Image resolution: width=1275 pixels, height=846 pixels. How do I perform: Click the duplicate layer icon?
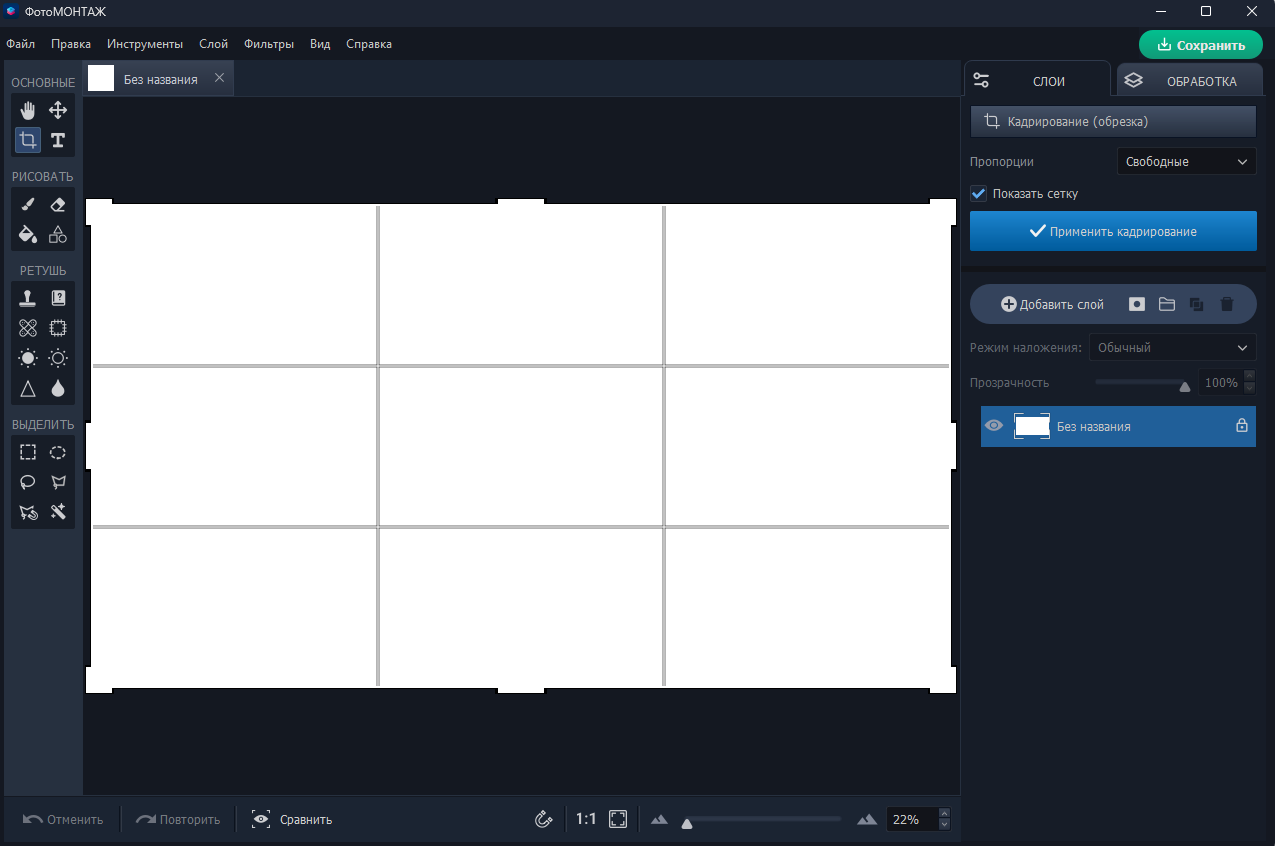tap(1197, 304)
